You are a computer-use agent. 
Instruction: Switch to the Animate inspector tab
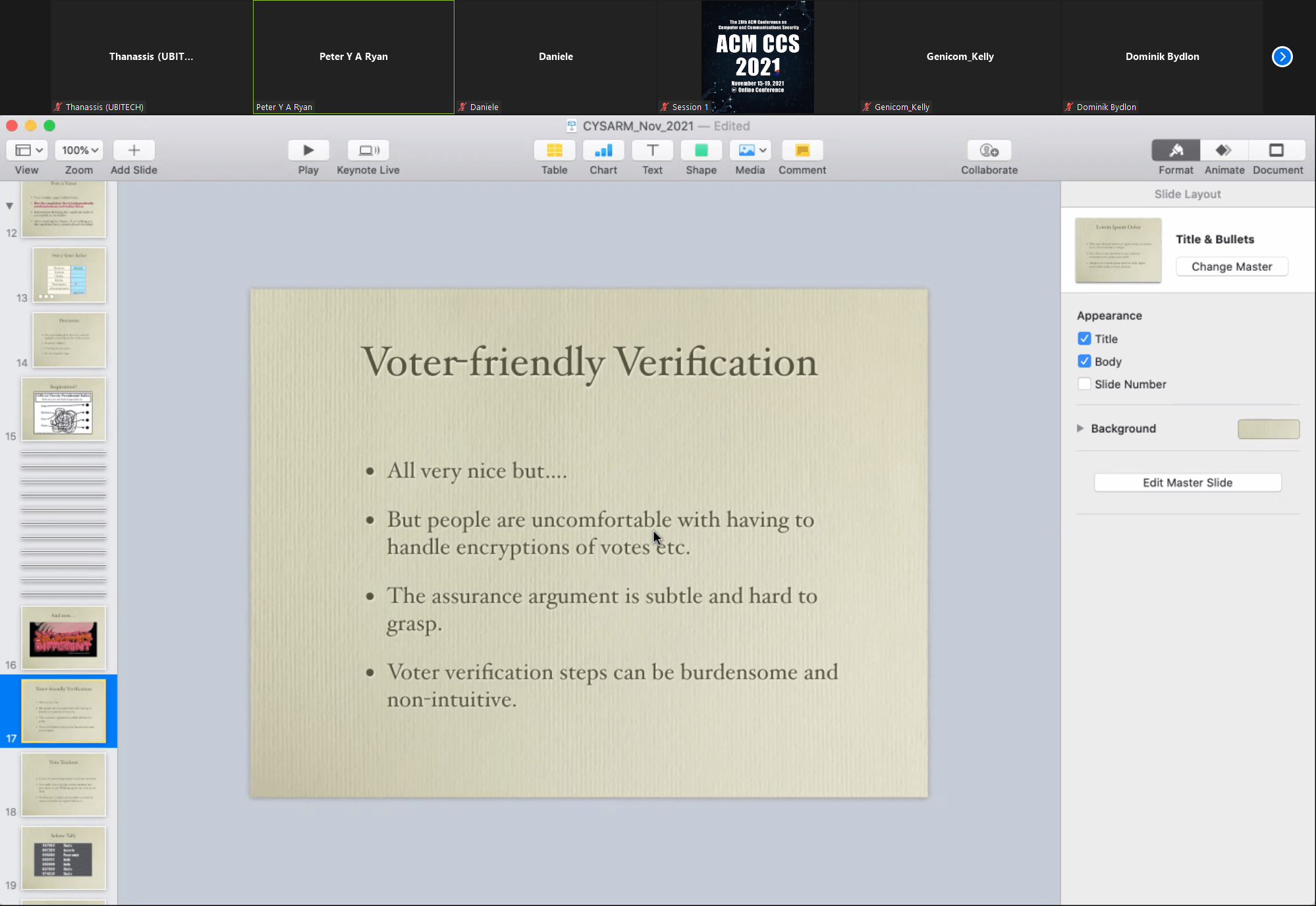[x=1224, y=150]
